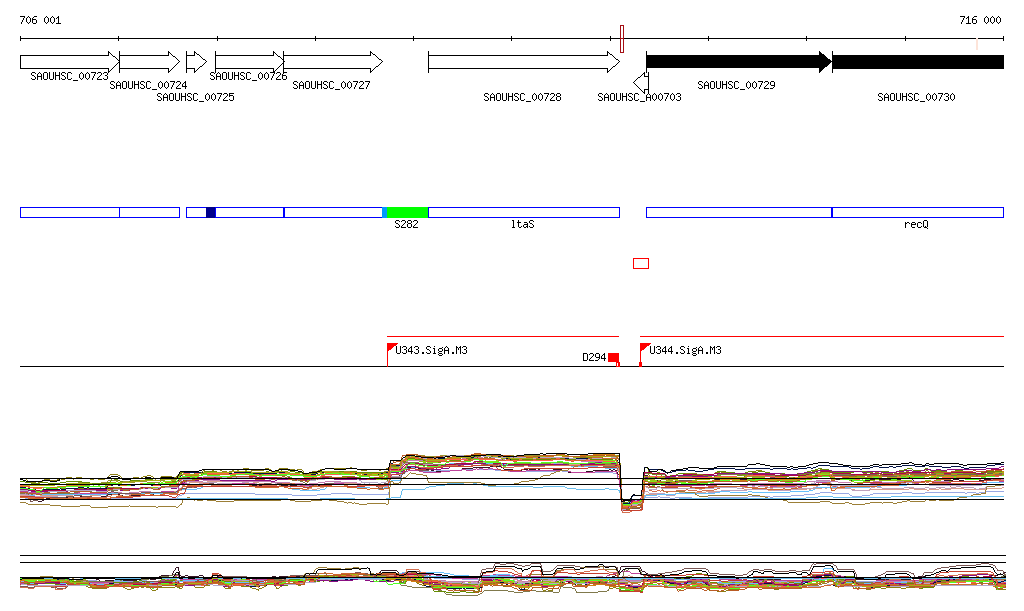The height and width of the screenshot is (611, 1024).
Task: Select the SAOUHSC_00726 gene arrow
Action: click(x=250, y=62)
